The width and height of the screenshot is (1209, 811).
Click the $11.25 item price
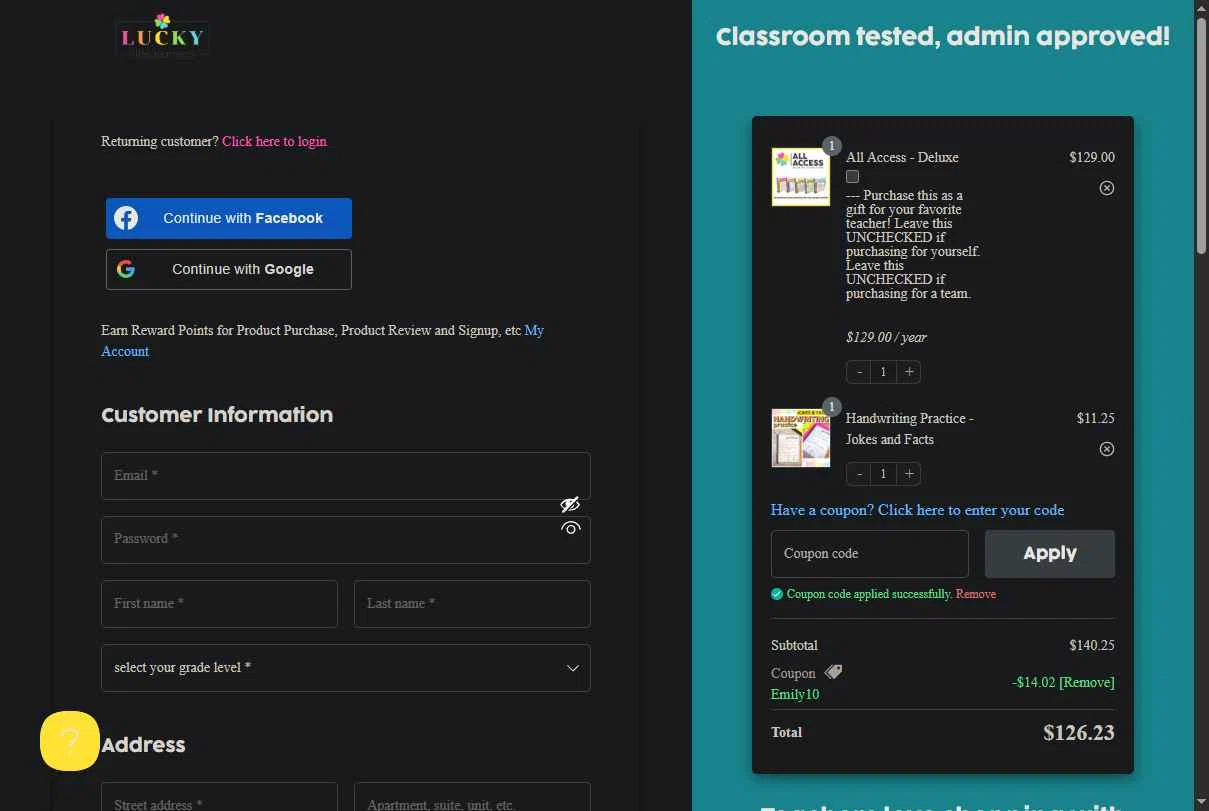tap(1096, 418)
